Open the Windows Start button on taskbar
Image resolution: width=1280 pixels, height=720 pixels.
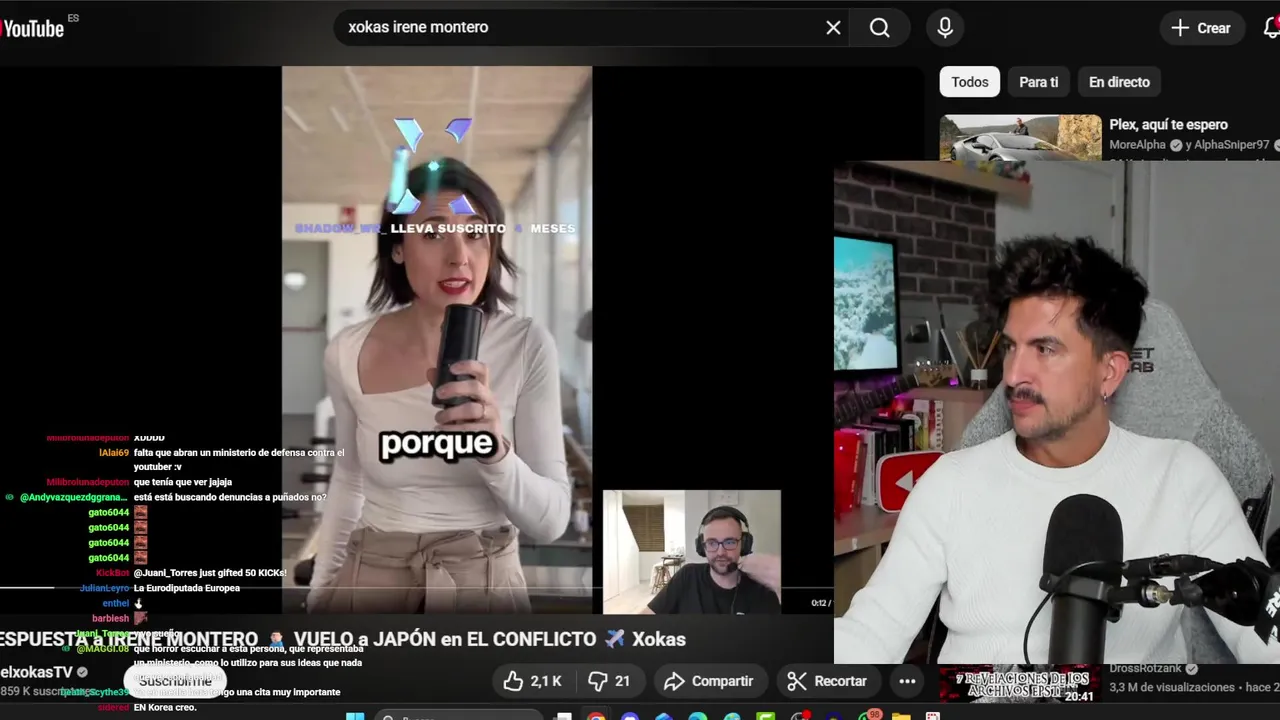pyautogui.click(x=355, y=716)
